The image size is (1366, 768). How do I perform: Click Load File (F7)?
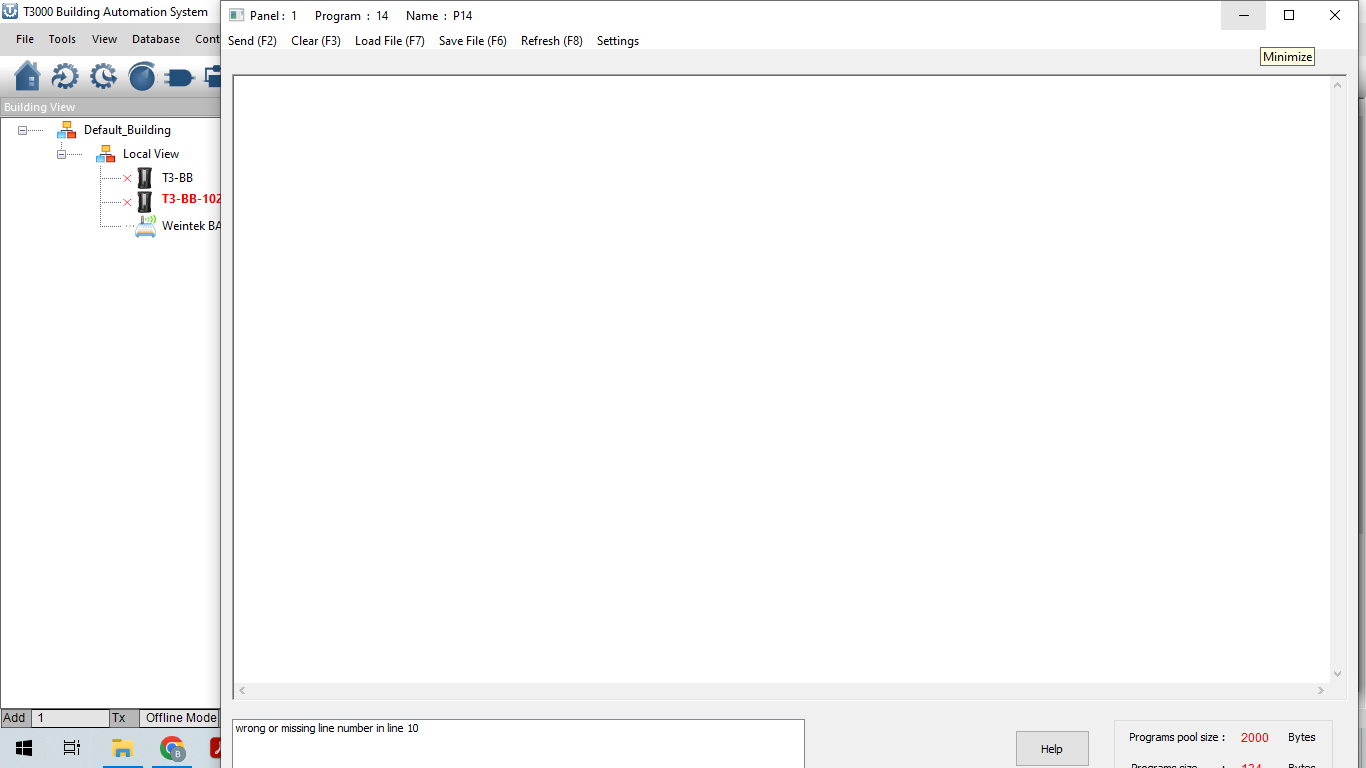389,41
